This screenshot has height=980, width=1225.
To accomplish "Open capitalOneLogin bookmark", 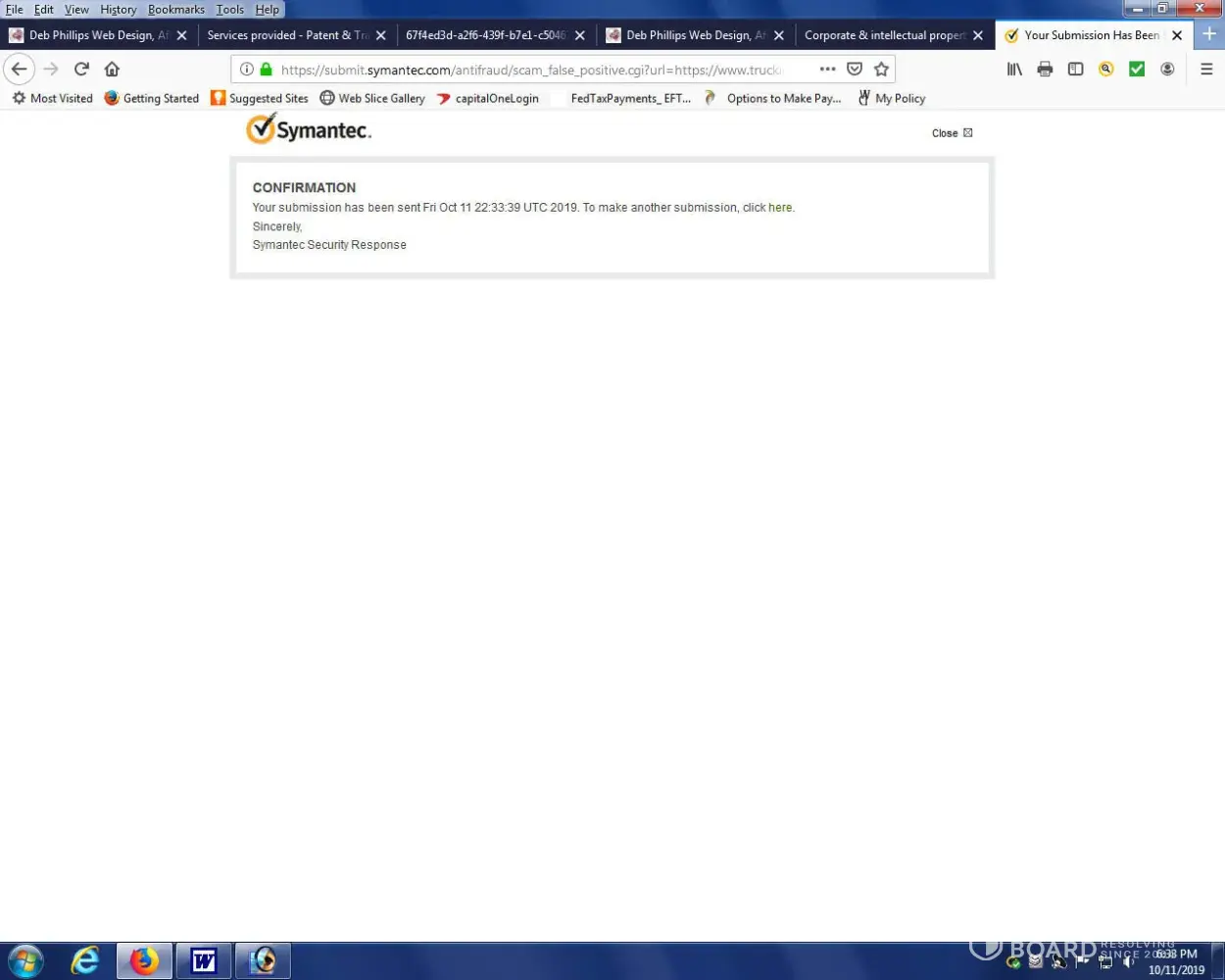I will click(488, 98).
